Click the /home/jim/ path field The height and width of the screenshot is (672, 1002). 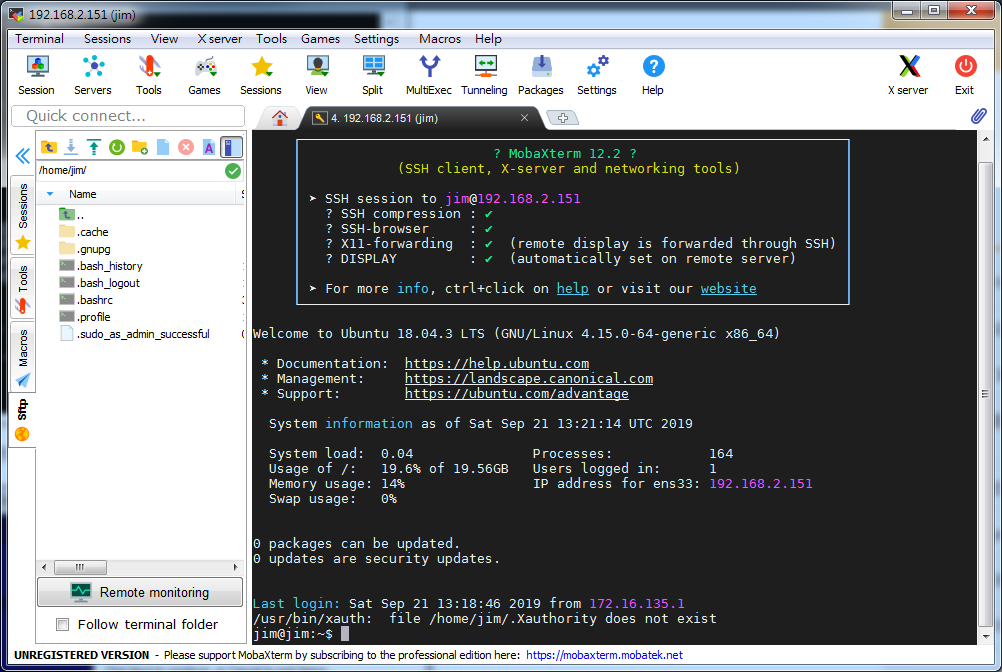[130, 171]
